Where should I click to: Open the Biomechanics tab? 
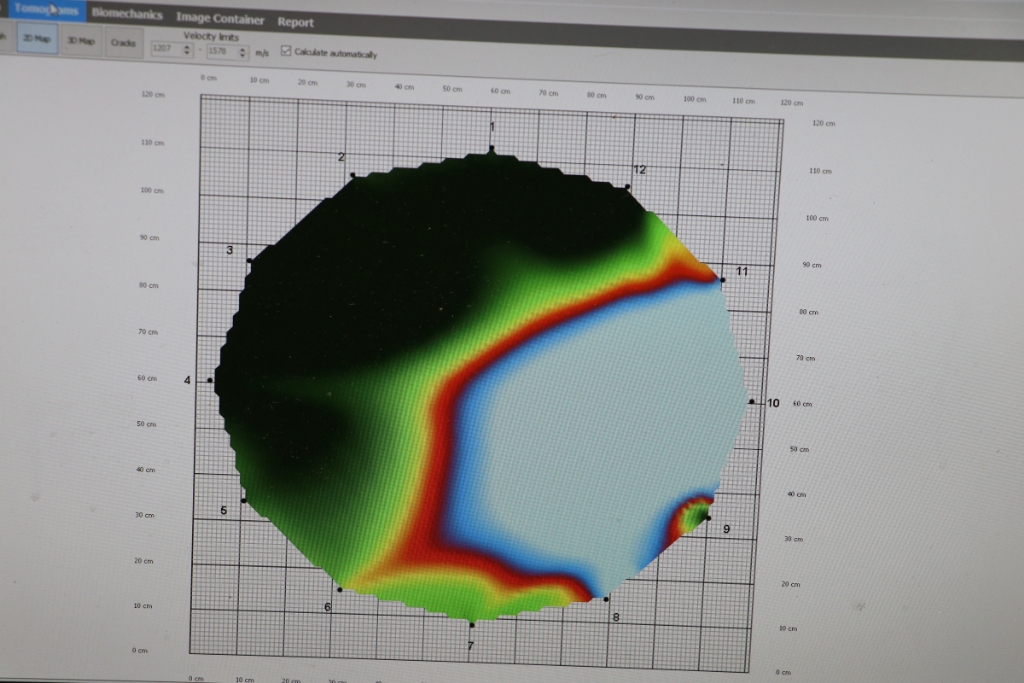tap(127, 14)
